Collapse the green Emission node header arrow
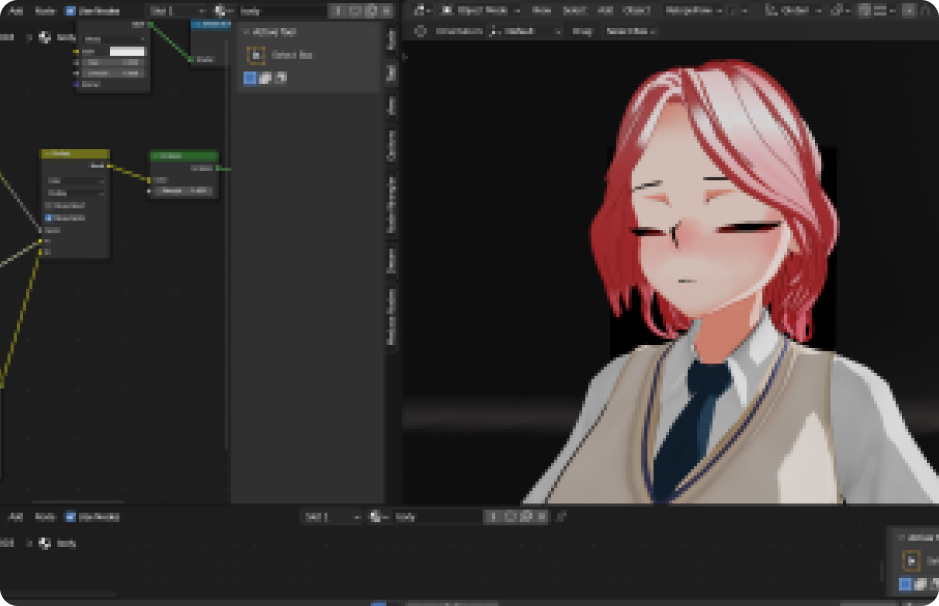 coord(156,156)
